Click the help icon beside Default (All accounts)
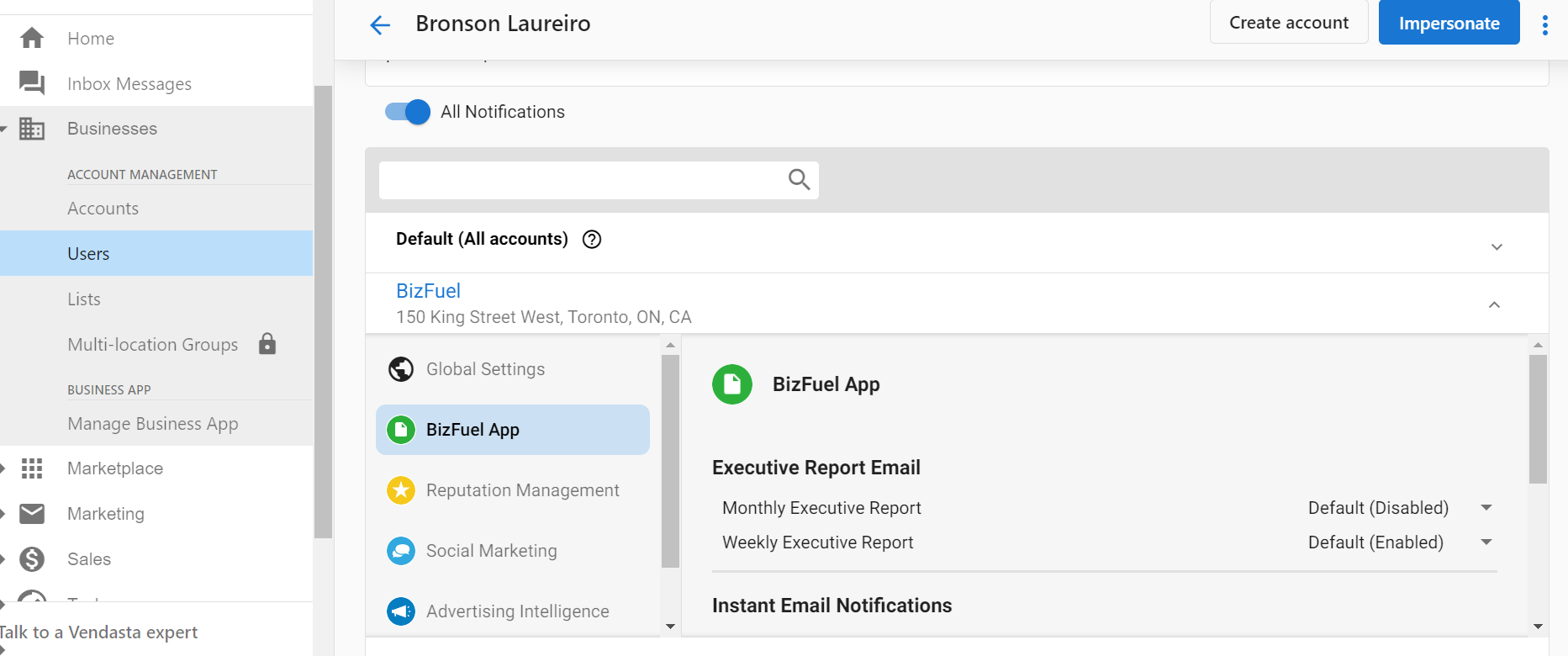Image resolution: width=1568 pixels, height=656 pixels. pos(592,239)
